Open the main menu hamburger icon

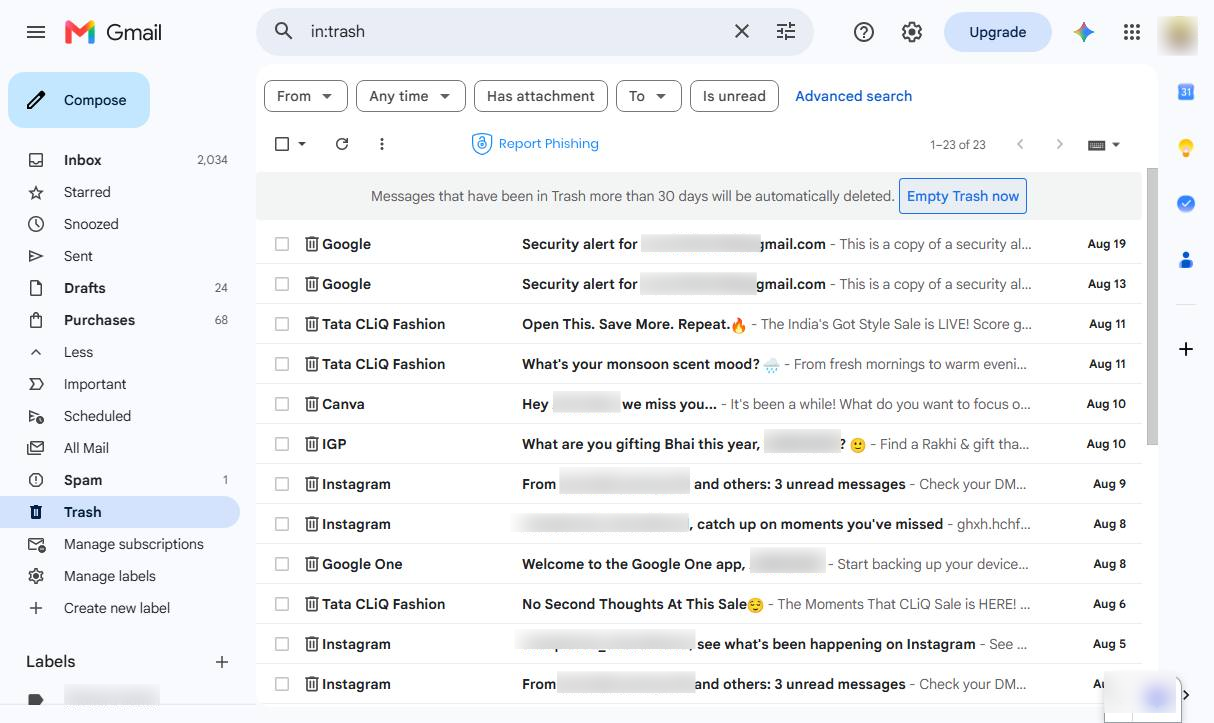36,32
